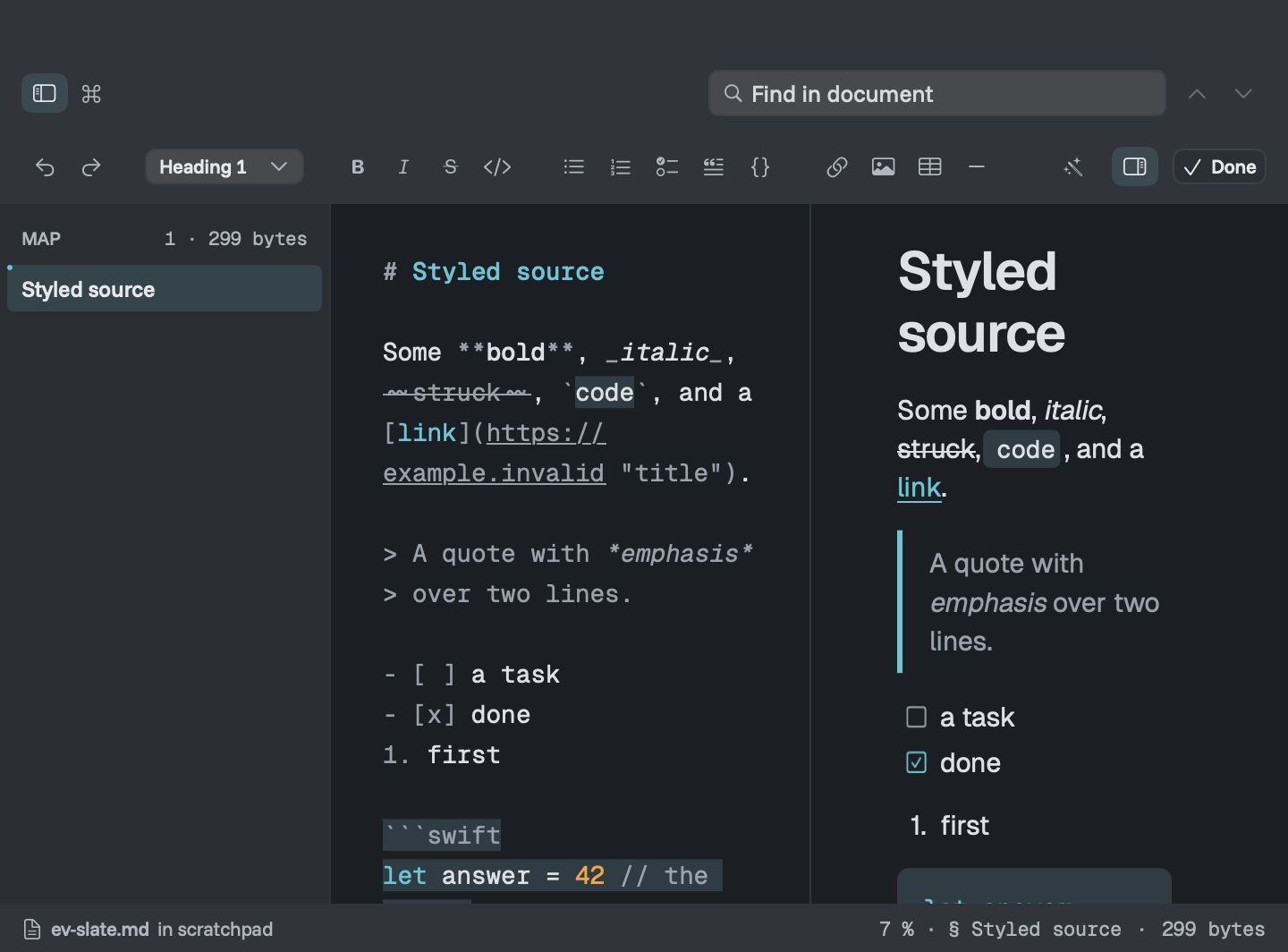Redo the last edit
This screenshot has height=952, width=1288.
[91, 166]
